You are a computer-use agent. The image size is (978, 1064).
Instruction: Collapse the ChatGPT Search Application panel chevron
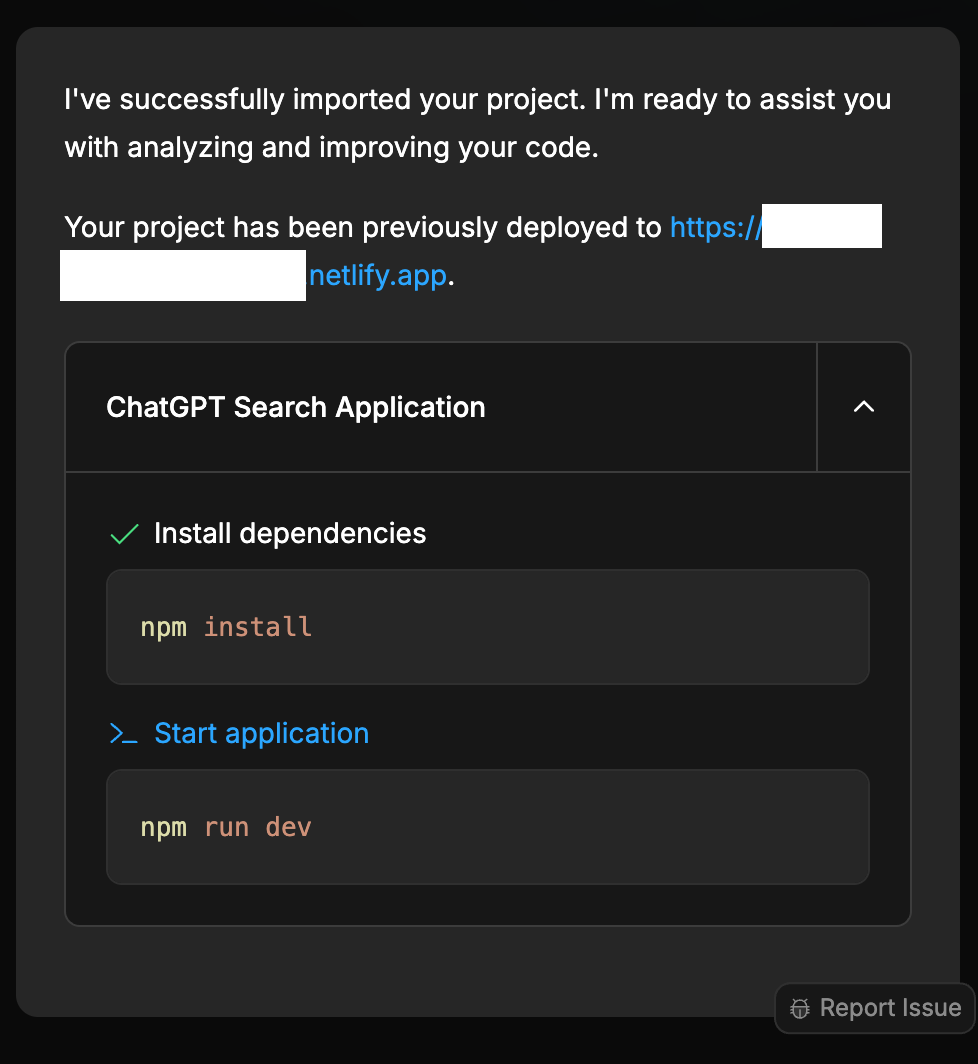[864, 407]
